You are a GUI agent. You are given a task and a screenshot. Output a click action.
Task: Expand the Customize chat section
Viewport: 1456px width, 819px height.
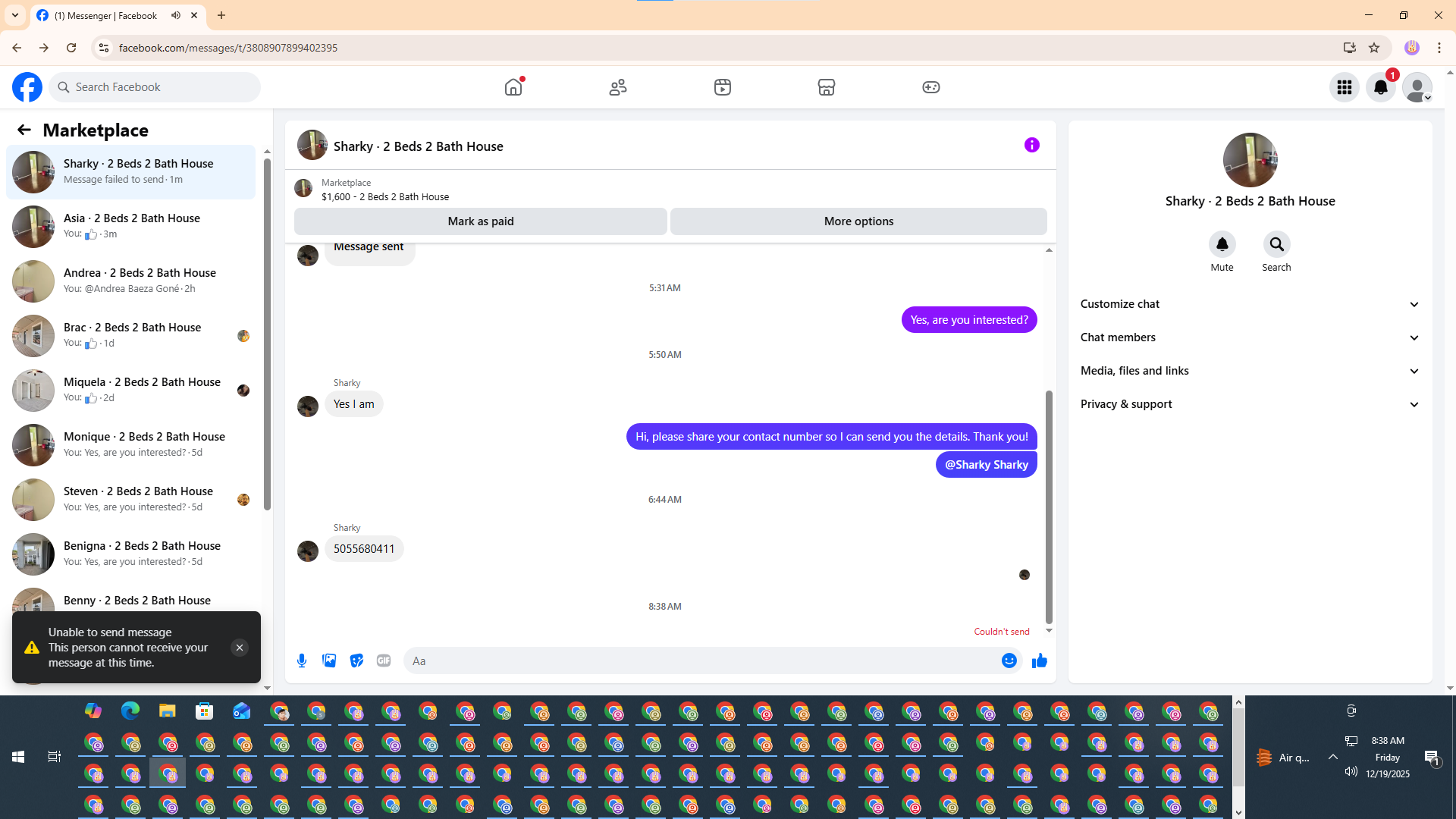pyautogui.click(x=1250, y=304)
